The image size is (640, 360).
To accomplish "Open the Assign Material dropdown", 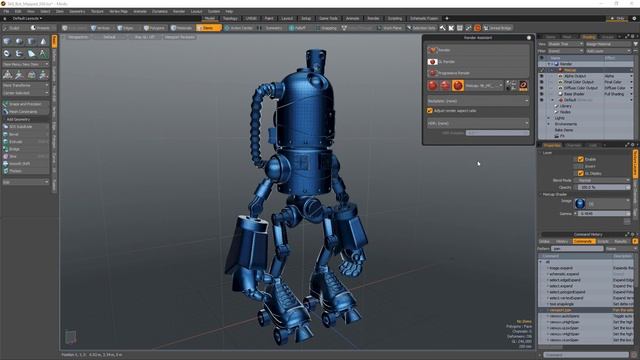I will click(x=608, y=44).
